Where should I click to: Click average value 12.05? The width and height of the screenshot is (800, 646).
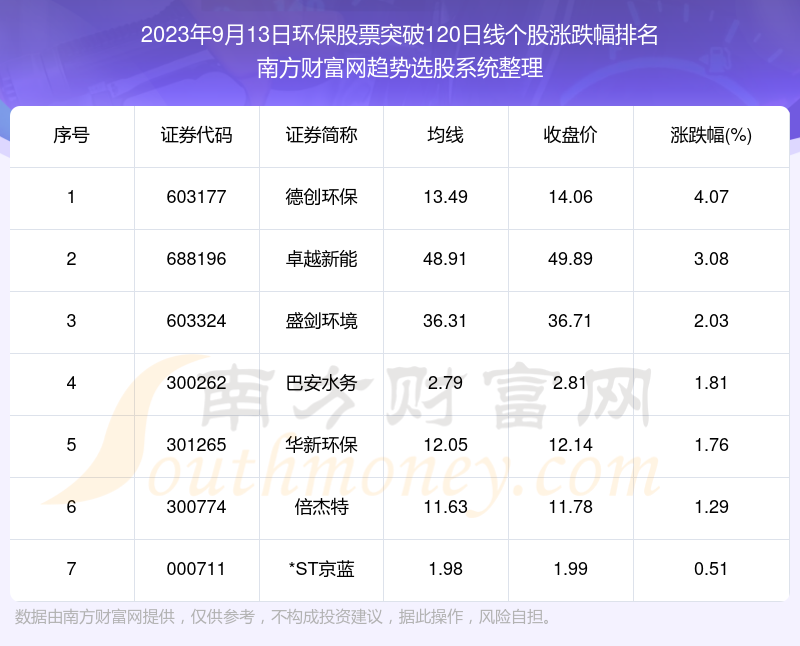(445, 445)
